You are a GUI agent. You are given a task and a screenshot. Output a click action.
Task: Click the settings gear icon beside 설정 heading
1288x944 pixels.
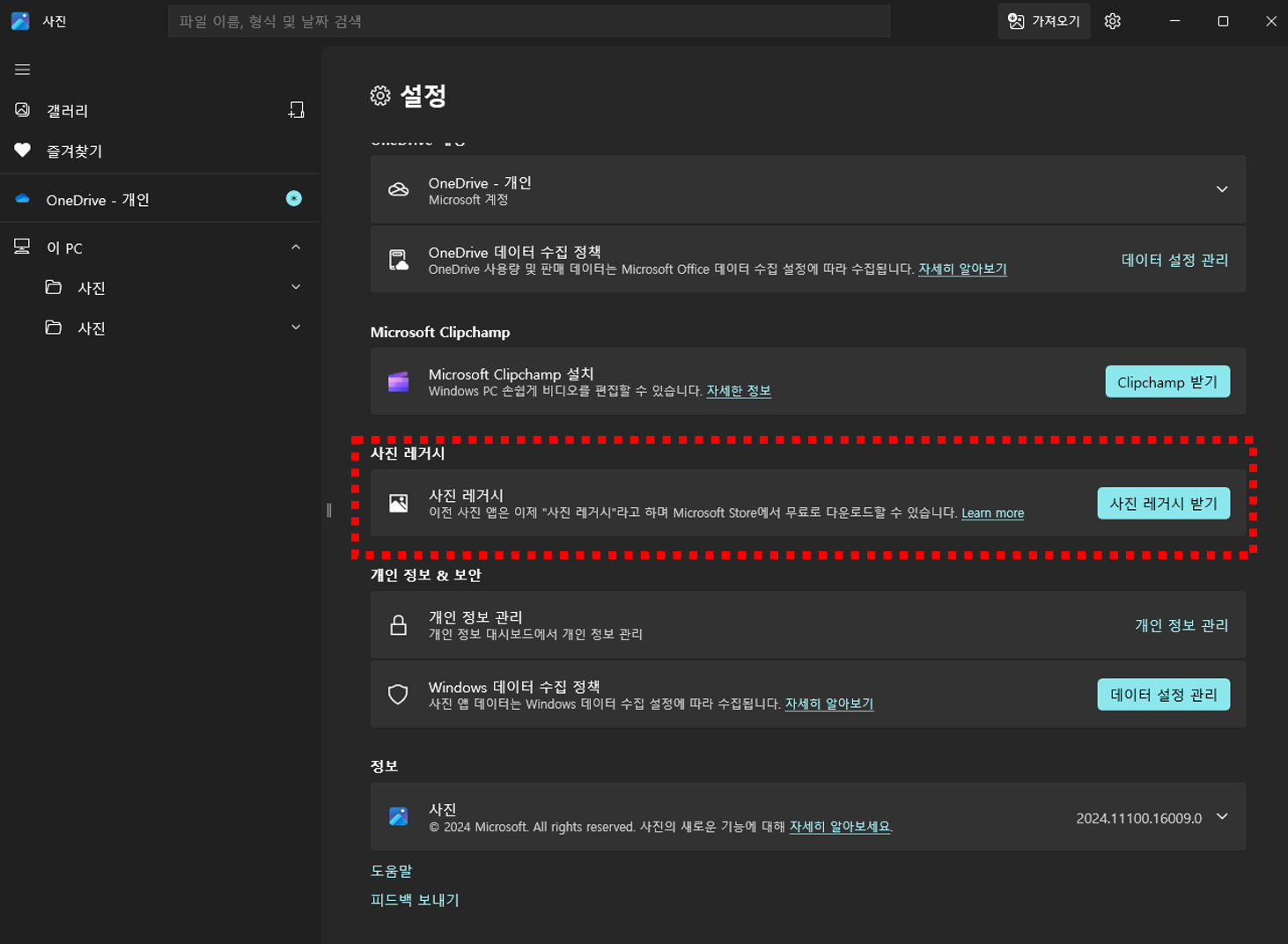[x=380, y=96]
